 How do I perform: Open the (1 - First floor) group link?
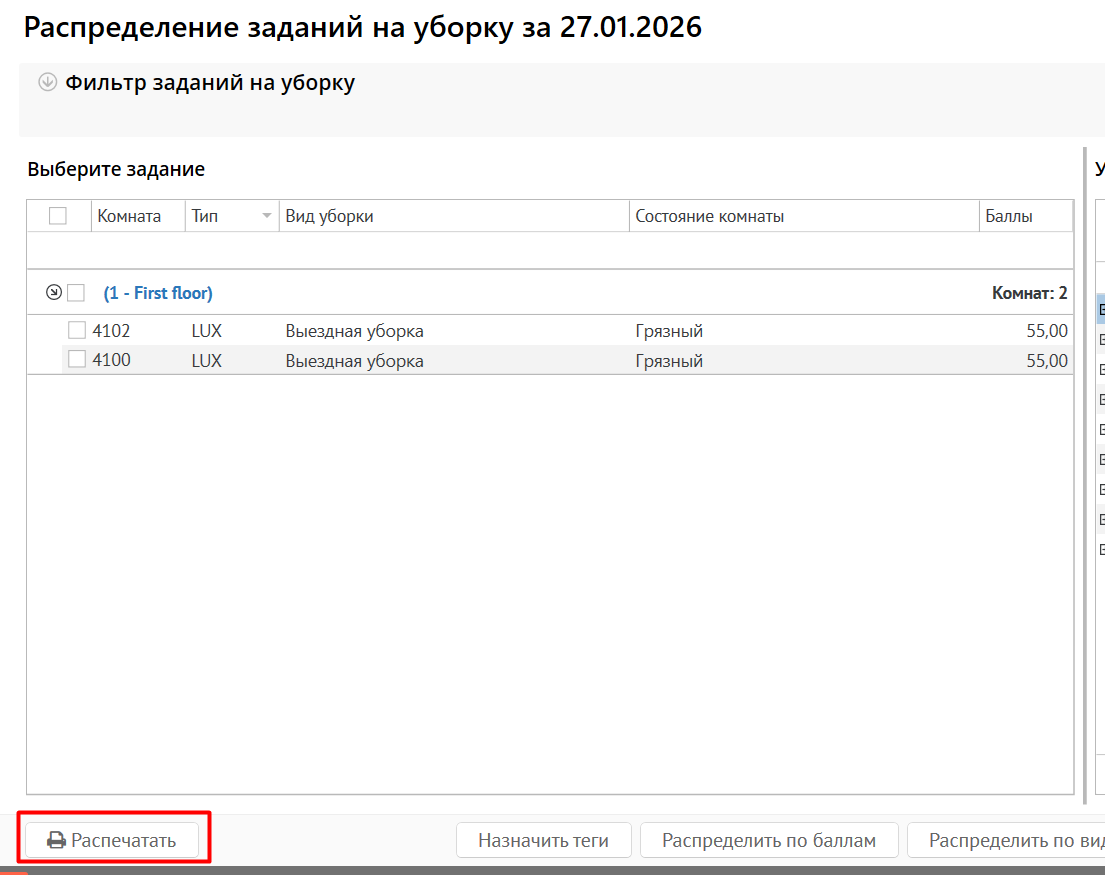pyautogui.click(x=158, y=293)
